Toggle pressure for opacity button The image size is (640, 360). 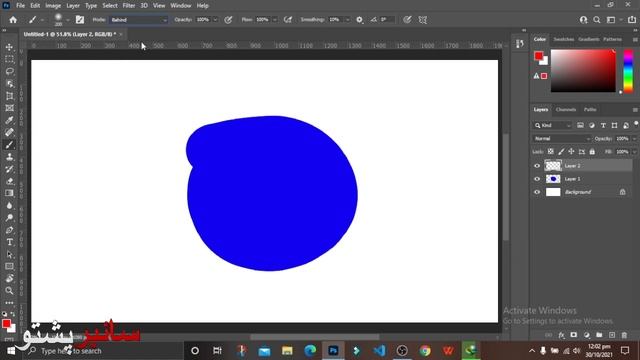(x=228, y=20)
